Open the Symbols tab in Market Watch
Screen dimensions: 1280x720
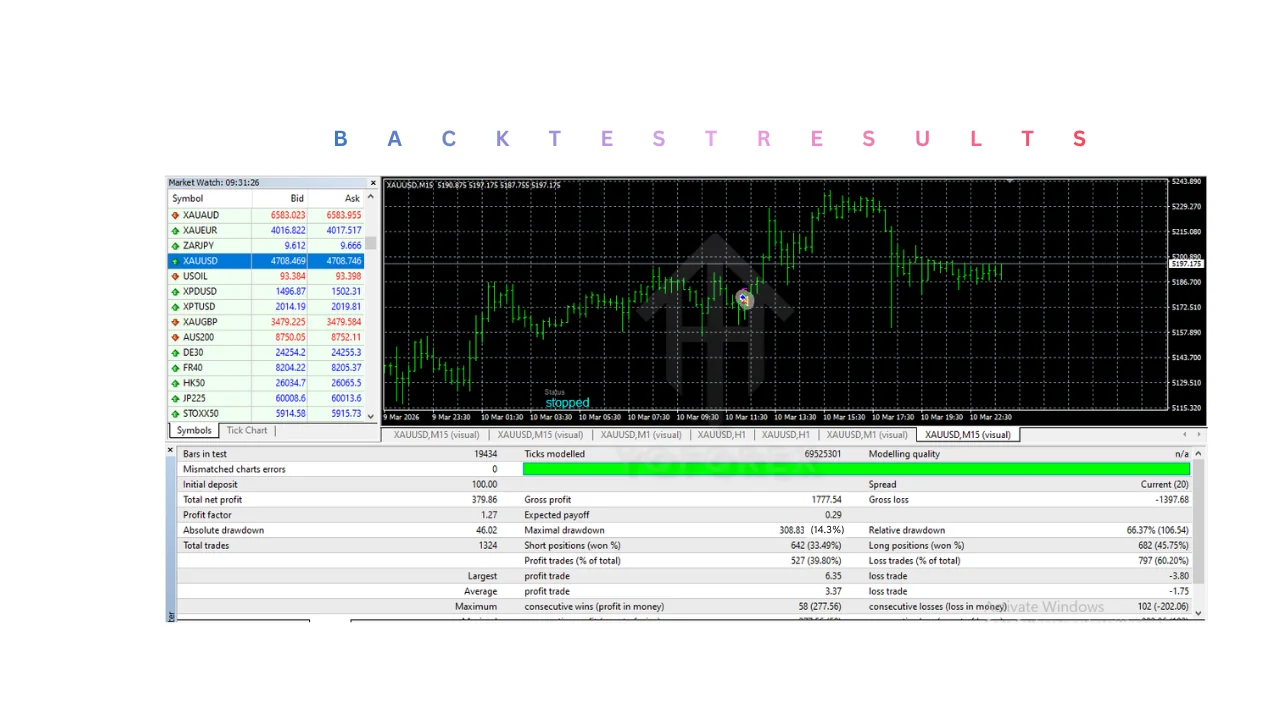pyautogui.click(x=194, y=431)
